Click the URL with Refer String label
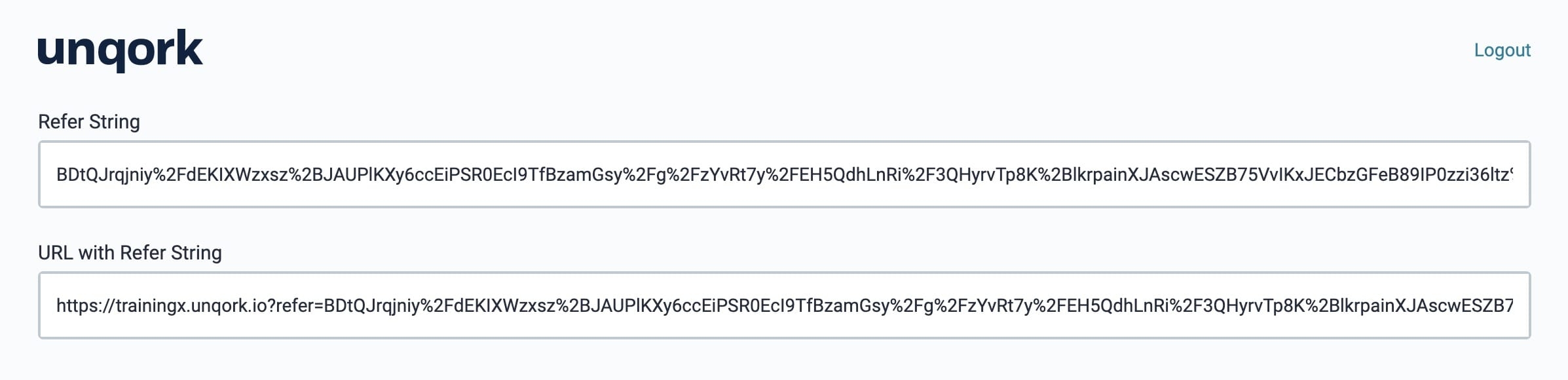Viewport: 1568px width, 380px height. point(130,253)
